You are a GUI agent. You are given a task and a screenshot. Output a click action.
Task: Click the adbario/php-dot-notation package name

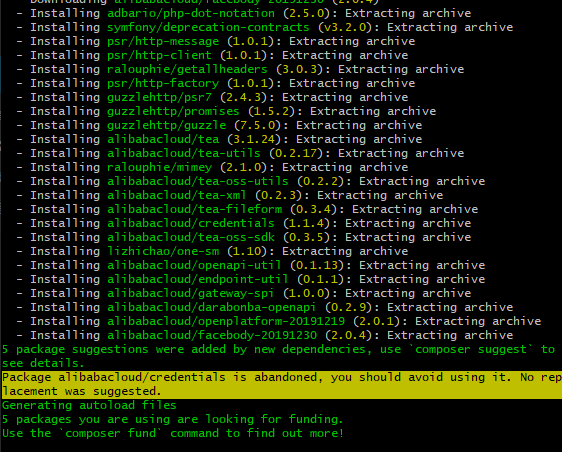tap(191, 14)
